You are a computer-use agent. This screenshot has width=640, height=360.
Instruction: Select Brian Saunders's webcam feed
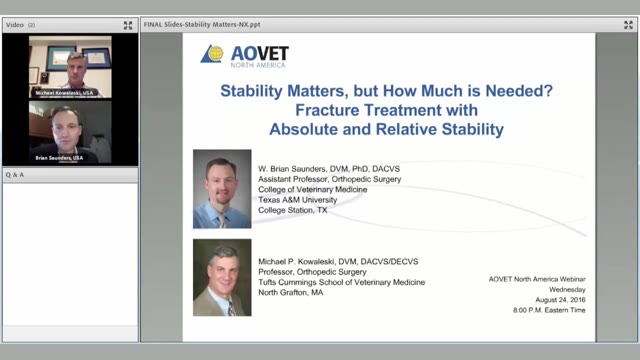pos(70,132)
